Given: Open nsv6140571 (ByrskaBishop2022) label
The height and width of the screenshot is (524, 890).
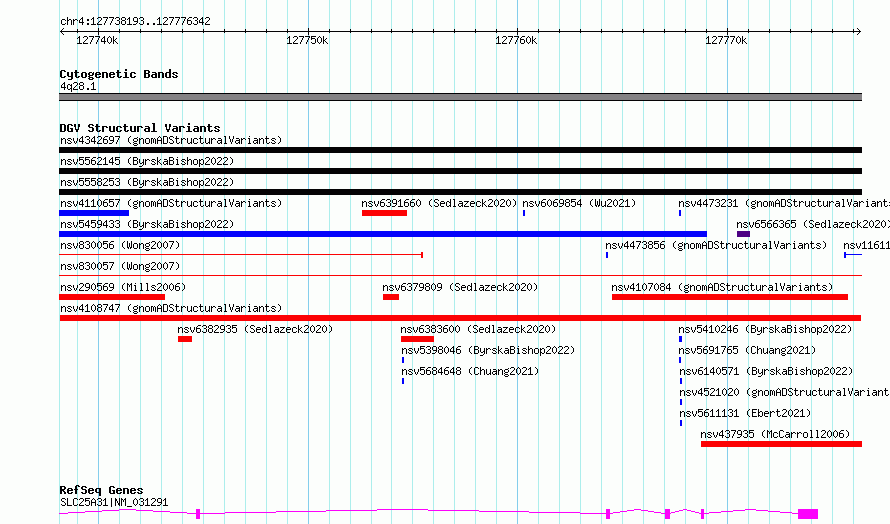Looking at the screenshot, I should click(766, 371).
